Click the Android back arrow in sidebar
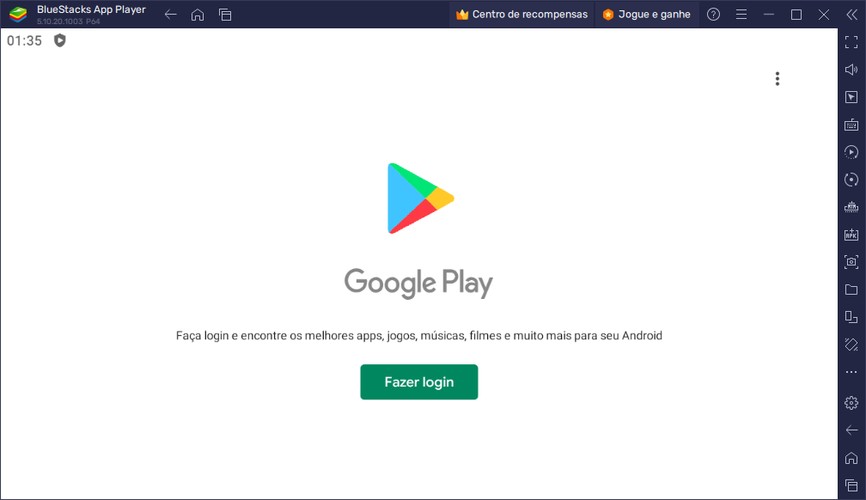The width and height of the screenshot is (866, 500). [851, 430]
